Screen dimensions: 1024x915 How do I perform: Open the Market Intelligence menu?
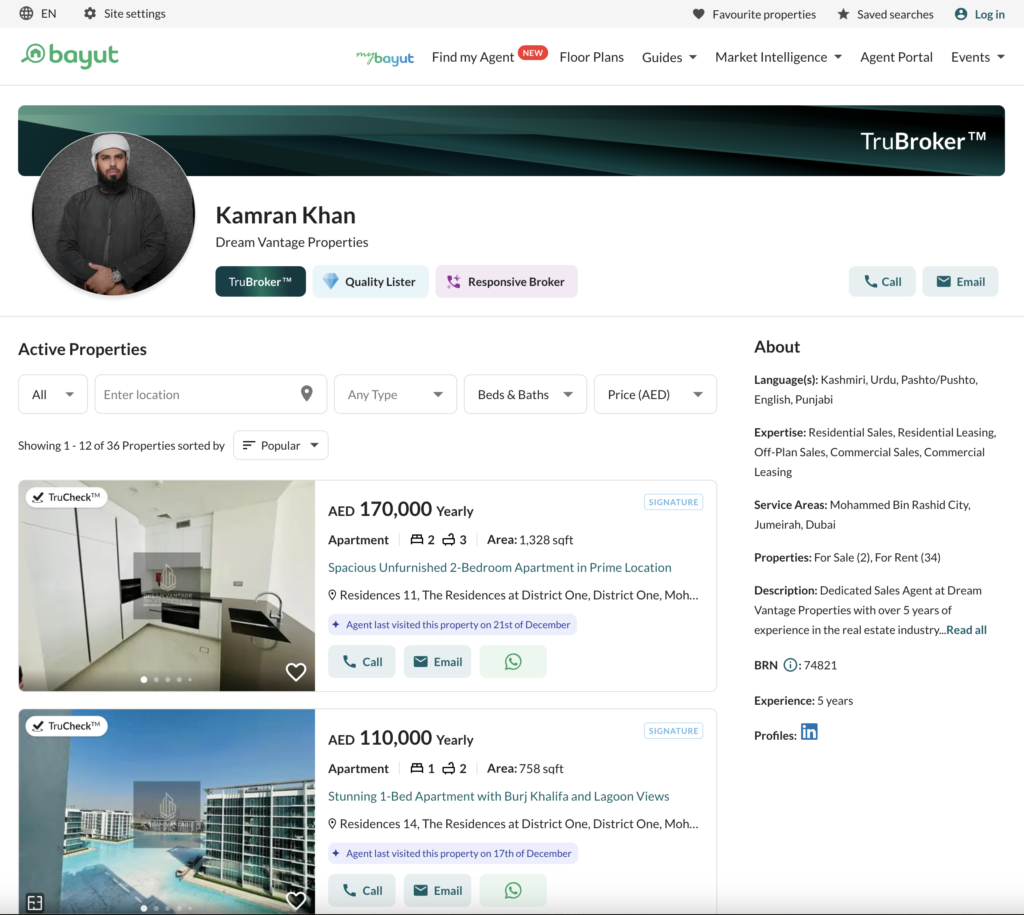(778, 57)
